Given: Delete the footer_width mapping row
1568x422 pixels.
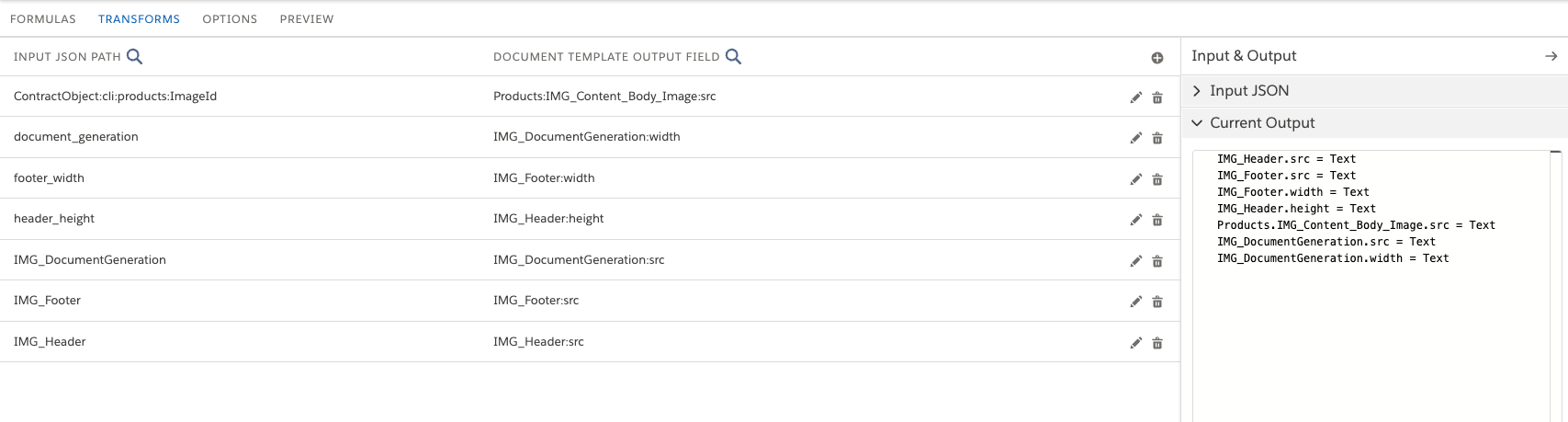Looking at the screenshot, I should 1157,179.
